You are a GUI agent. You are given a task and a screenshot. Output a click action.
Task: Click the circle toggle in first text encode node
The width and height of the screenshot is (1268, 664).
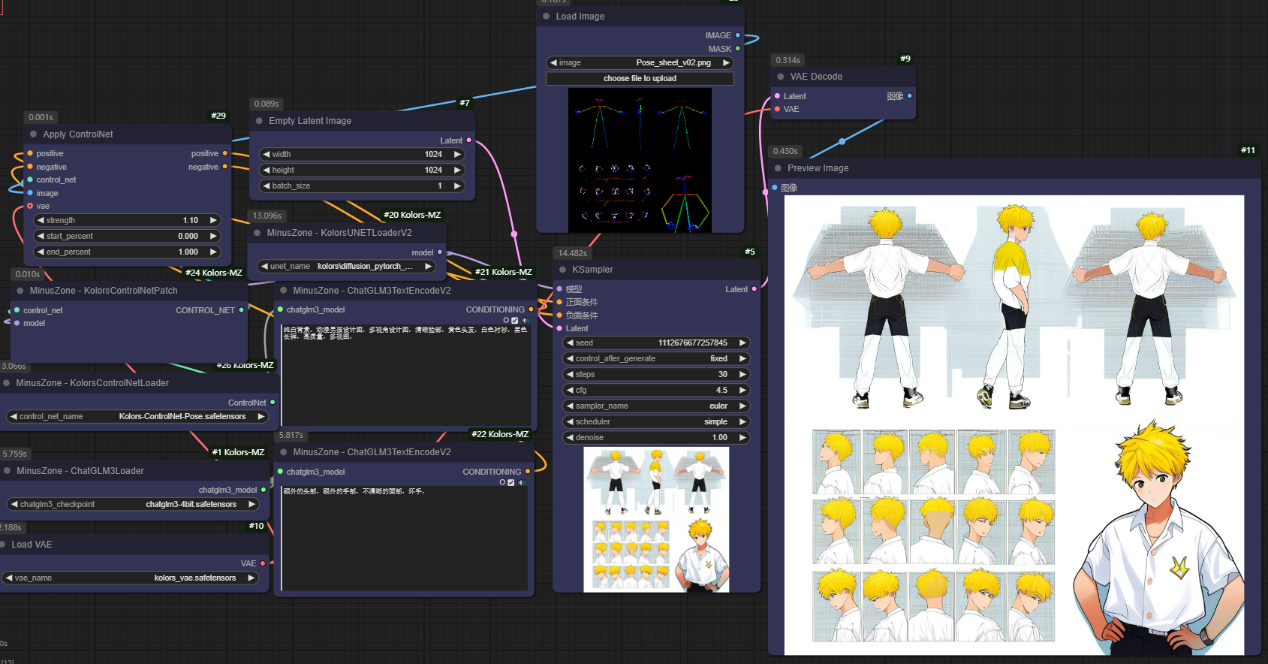506,320
